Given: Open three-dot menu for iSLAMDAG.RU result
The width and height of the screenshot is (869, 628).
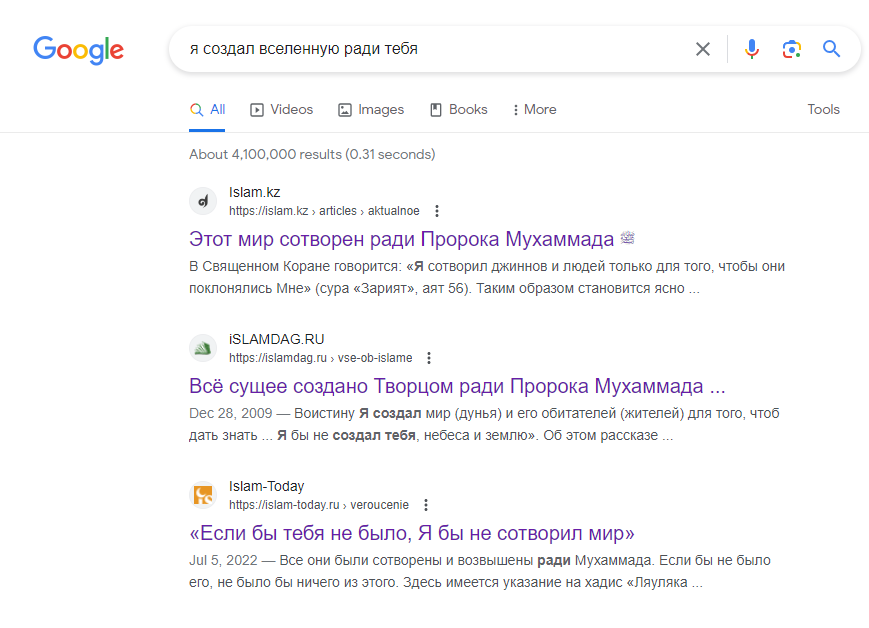Looking at the screenshot, I should pyautogui.click(x=429, y=357).
